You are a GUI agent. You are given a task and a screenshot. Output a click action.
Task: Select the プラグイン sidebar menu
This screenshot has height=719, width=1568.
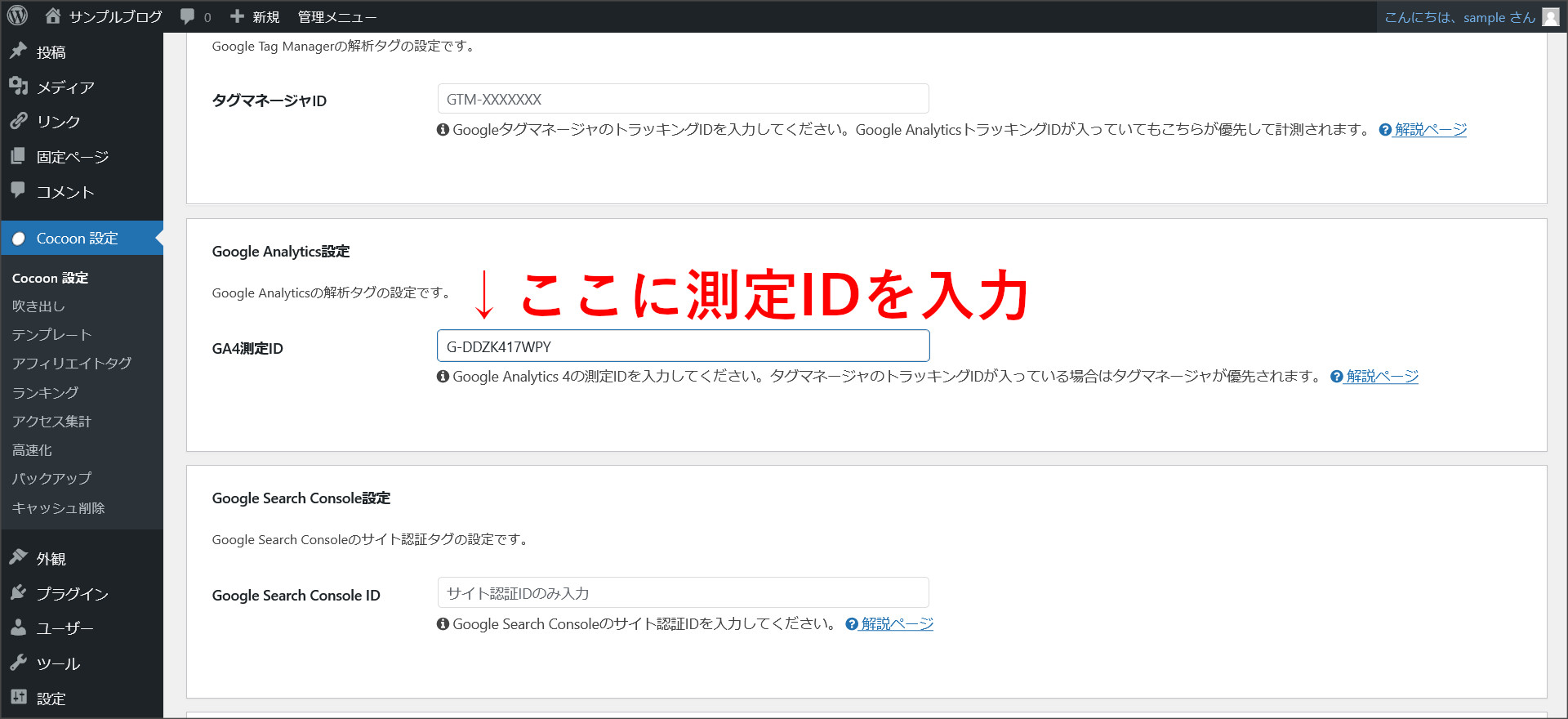coord(82,594)
